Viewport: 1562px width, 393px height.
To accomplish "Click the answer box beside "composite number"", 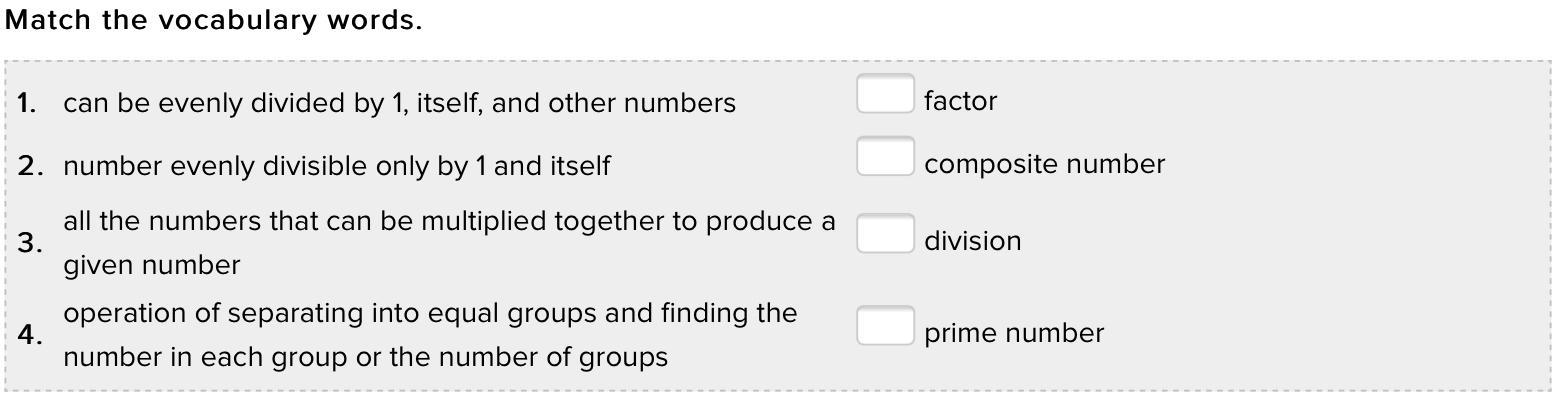I will [885, 157].
